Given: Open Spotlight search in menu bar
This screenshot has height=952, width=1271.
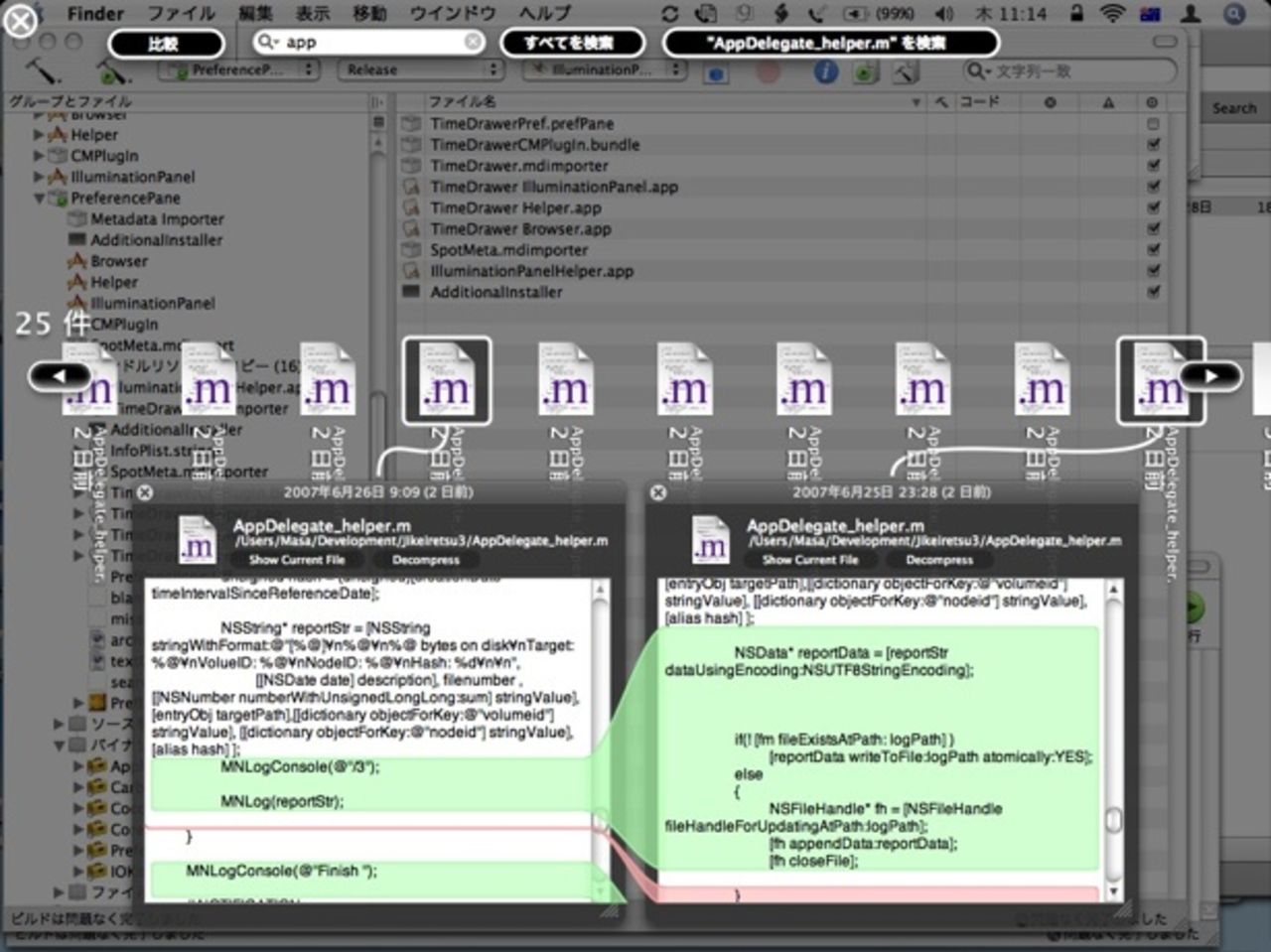Looking at the screenshot, I should 1234,14.
